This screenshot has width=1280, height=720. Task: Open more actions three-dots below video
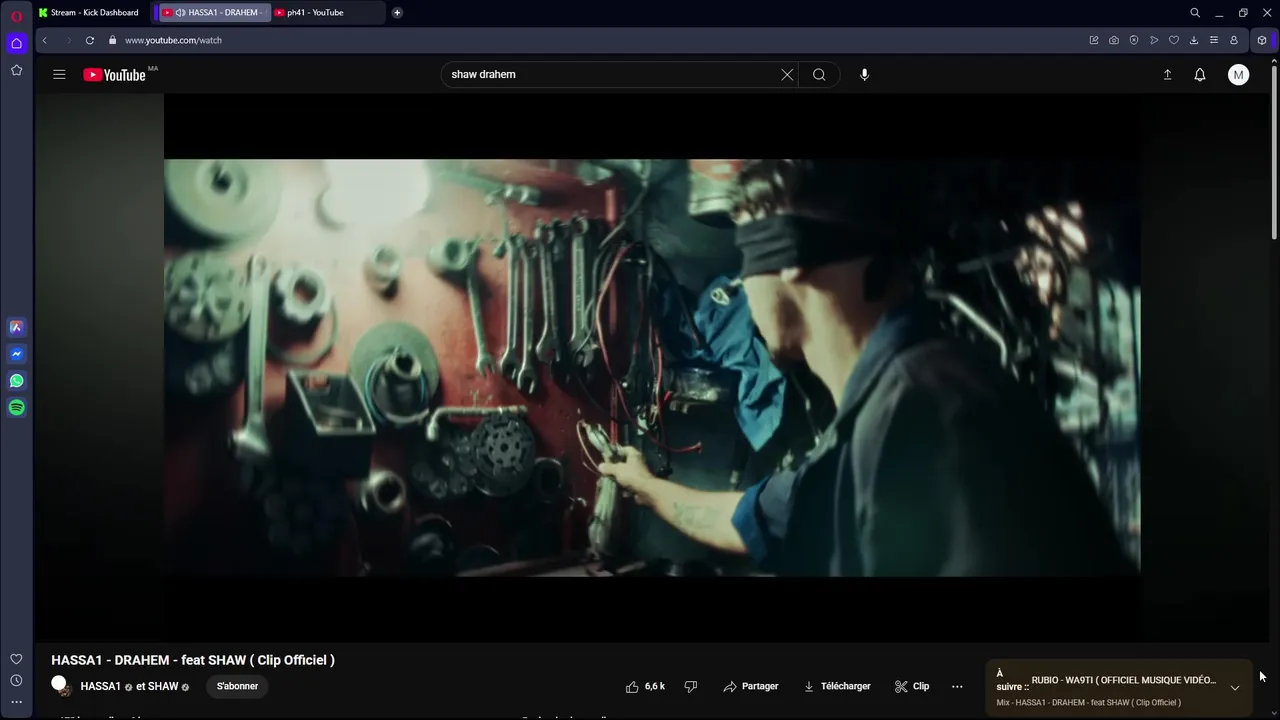[957, 686]
